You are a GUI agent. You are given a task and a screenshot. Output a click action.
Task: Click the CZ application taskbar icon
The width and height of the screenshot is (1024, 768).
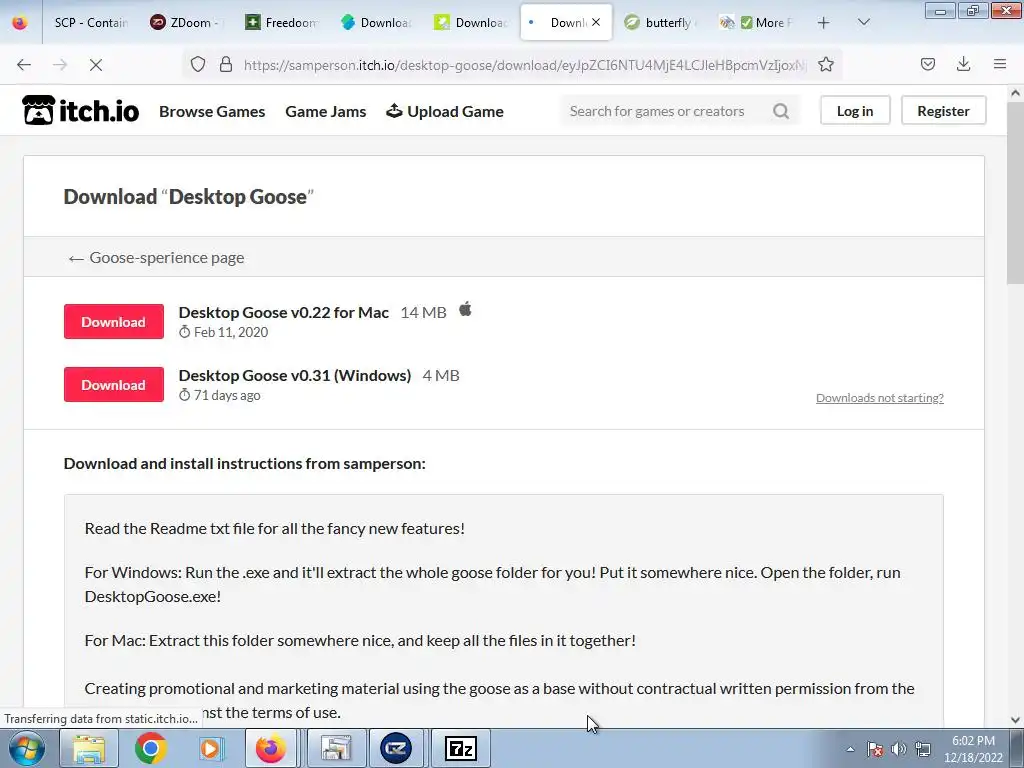tap(396, 748)
